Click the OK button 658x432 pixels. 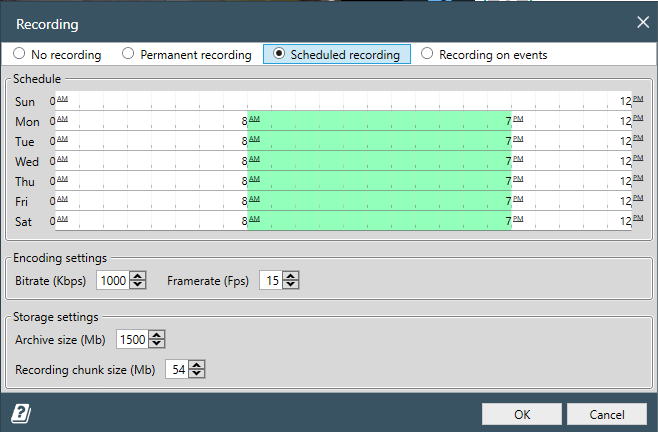pos(521,413)
